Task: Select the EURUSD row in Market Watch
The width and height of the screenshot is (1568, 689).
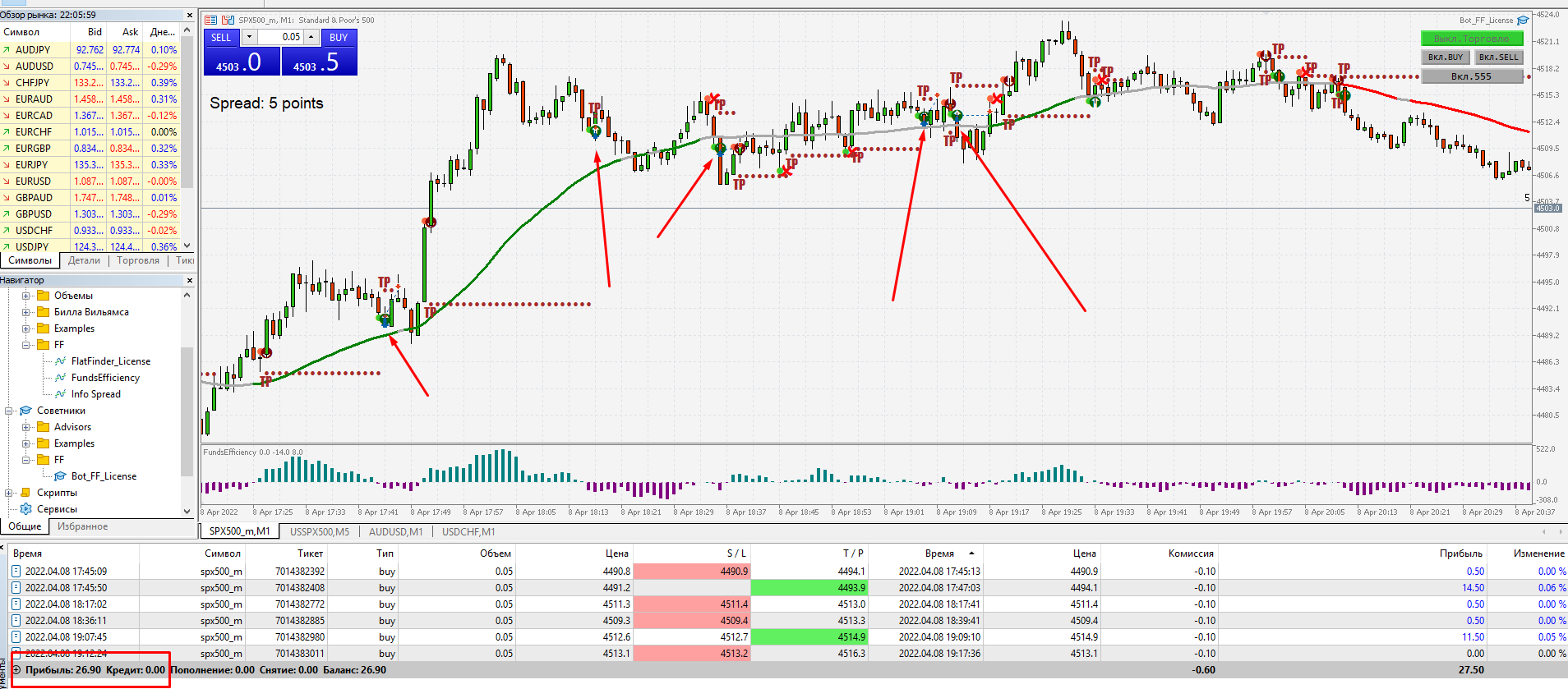Action: point(90,181)
